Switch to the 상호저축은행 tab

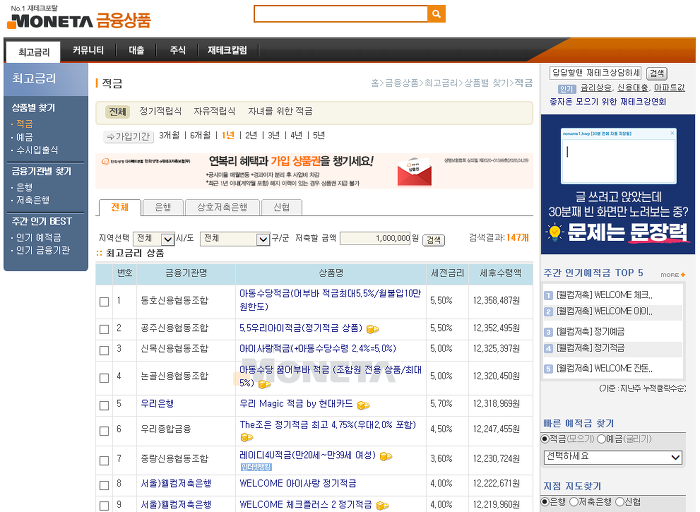pos(222,207)
